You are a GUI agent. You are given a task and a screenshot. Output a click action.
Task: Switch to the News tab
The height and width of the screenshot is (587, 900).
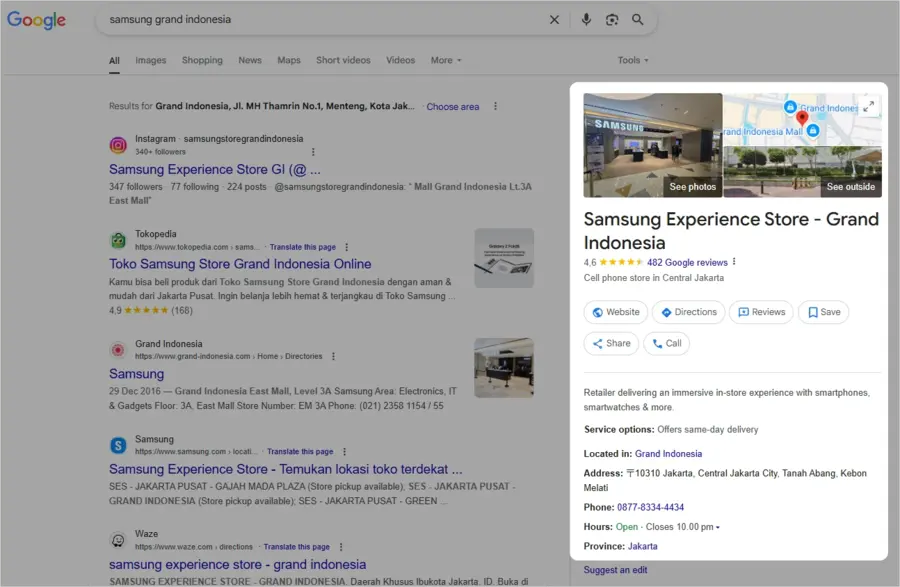coord(250,60)
